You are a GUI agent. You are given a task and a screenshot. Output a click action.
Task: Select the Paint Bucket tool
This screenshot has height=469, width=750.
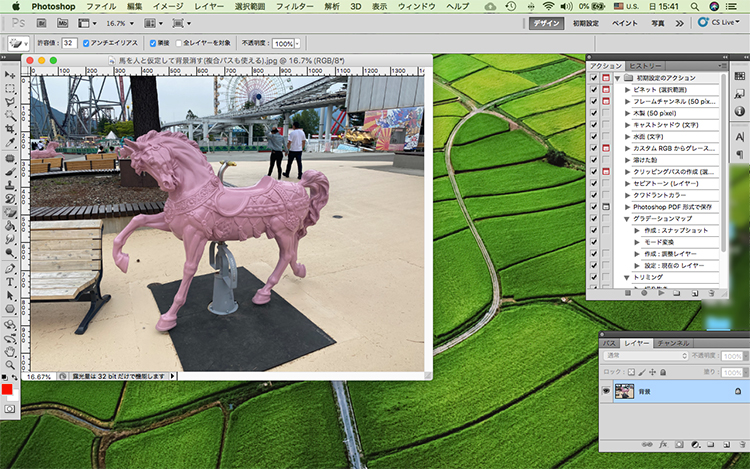click(10, 226)
